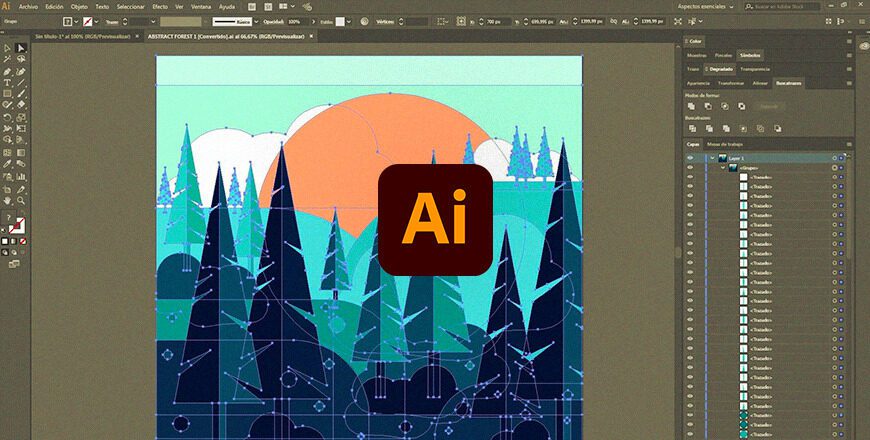The height and width of the screenshot is (440, 870).
Task: Select the Line Segment tool
Action: [21, 82]
